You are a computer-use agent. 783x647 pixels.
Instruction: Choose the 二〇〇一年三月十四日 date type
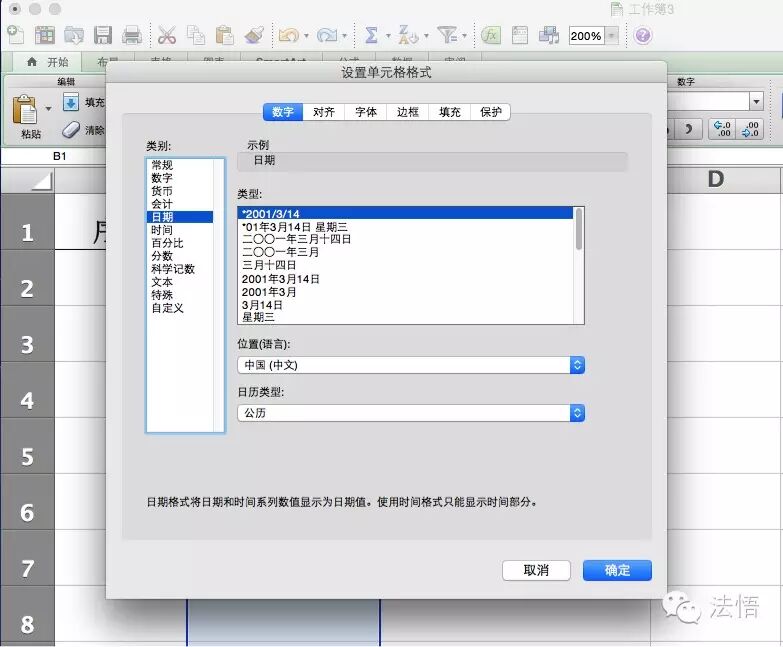click(405, 239)
